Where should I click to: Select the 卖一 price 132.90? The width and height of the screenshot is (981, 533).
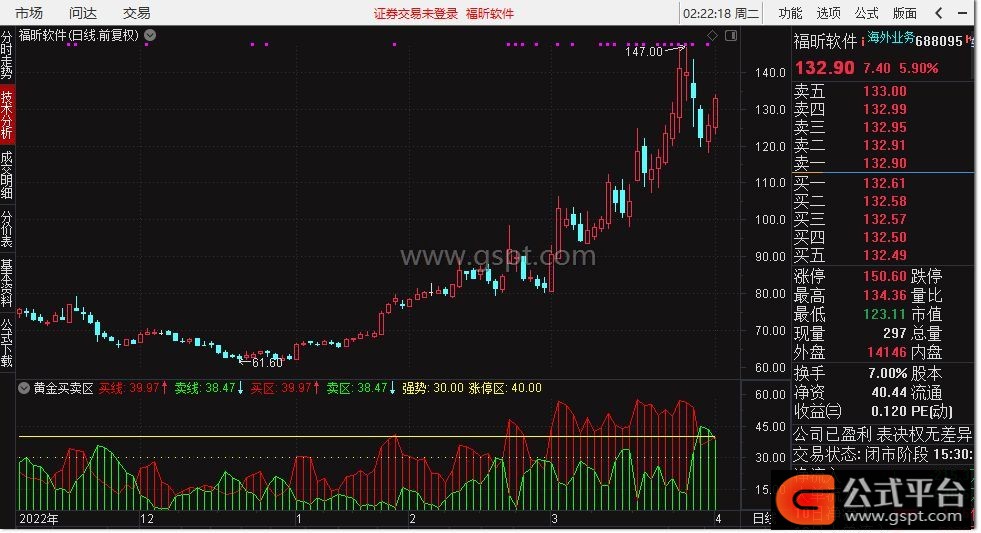(885, 164)
